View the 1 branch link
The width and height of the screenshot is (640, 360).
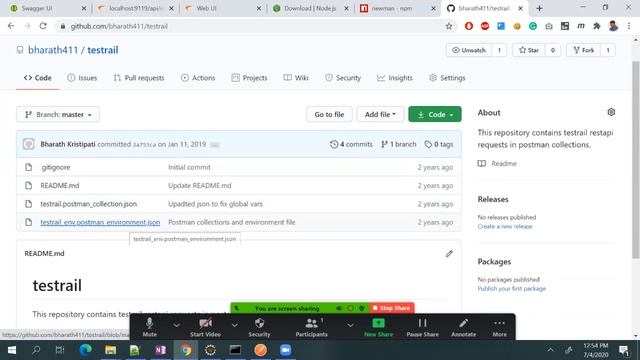click(398, 144)
